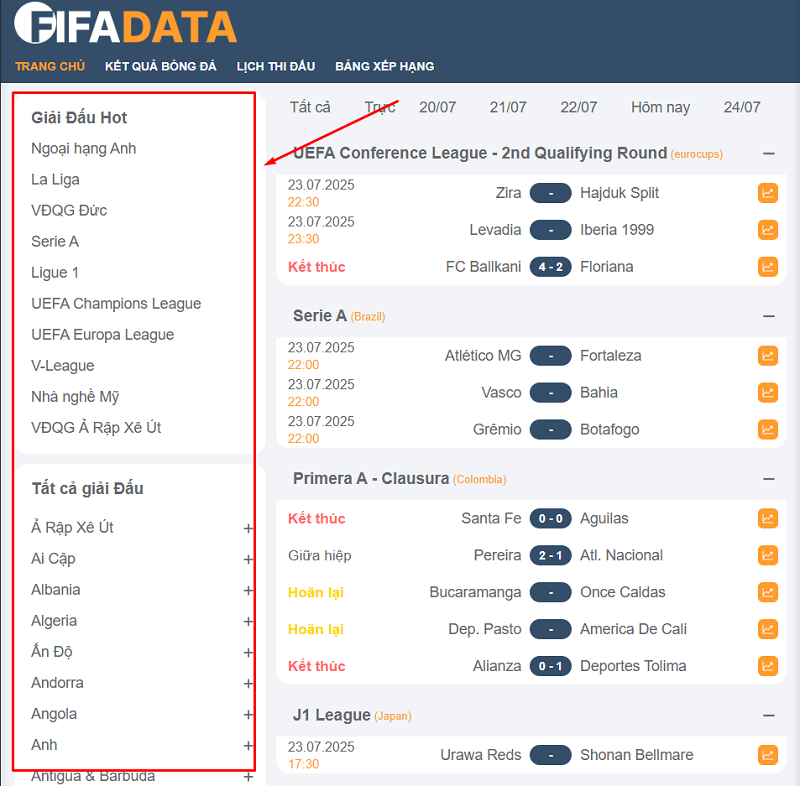Open Serie A hot league link

(55, 241)
